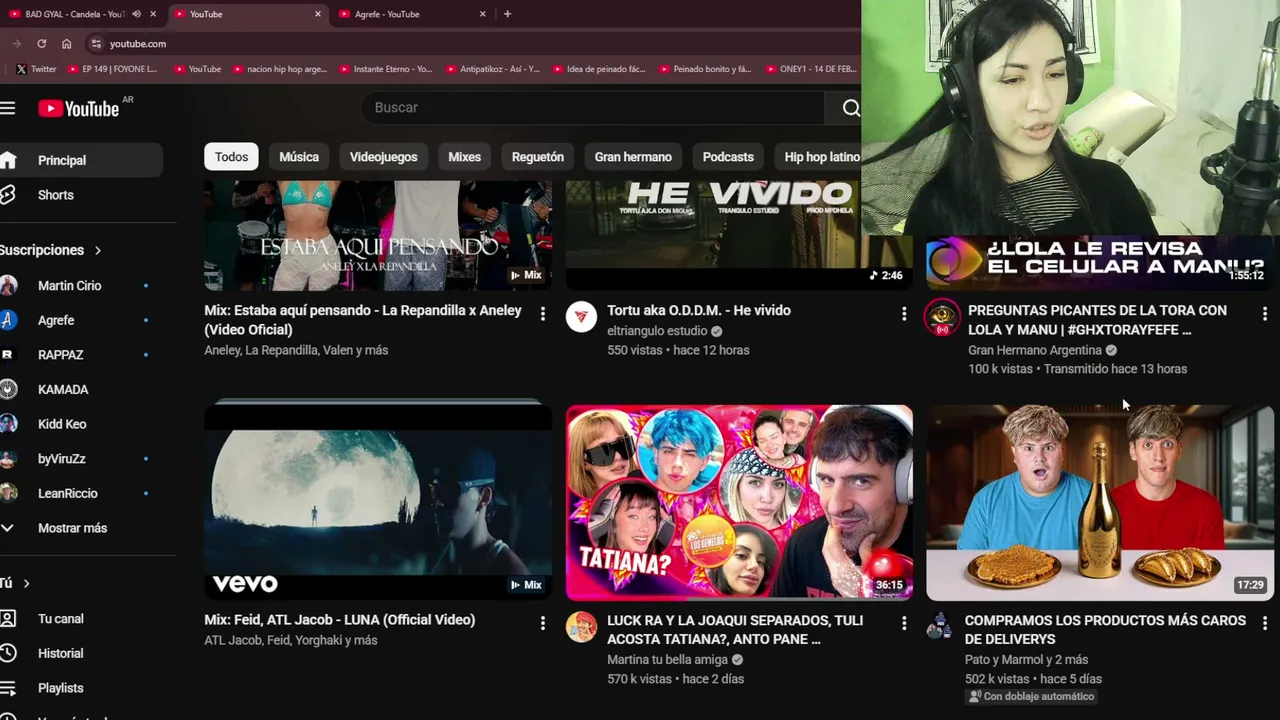Click the browser home button
Screen dimensions: 1280x720
(x=67, y=44)
